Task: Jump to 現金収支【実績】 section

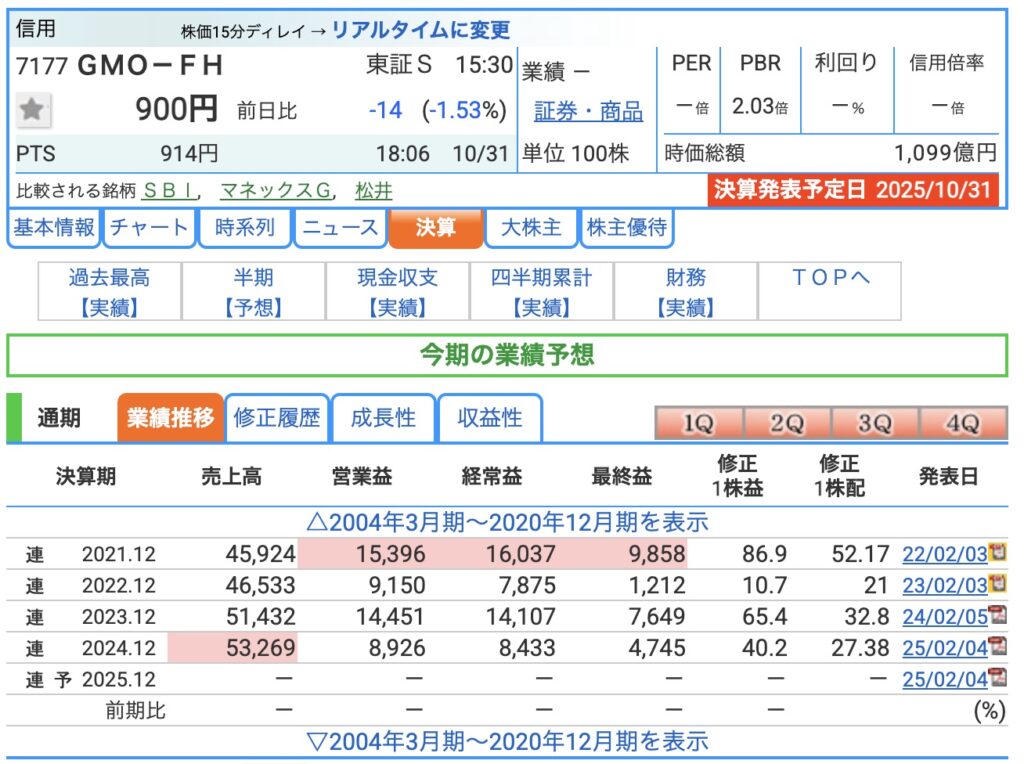Action: tap(398, 292)
